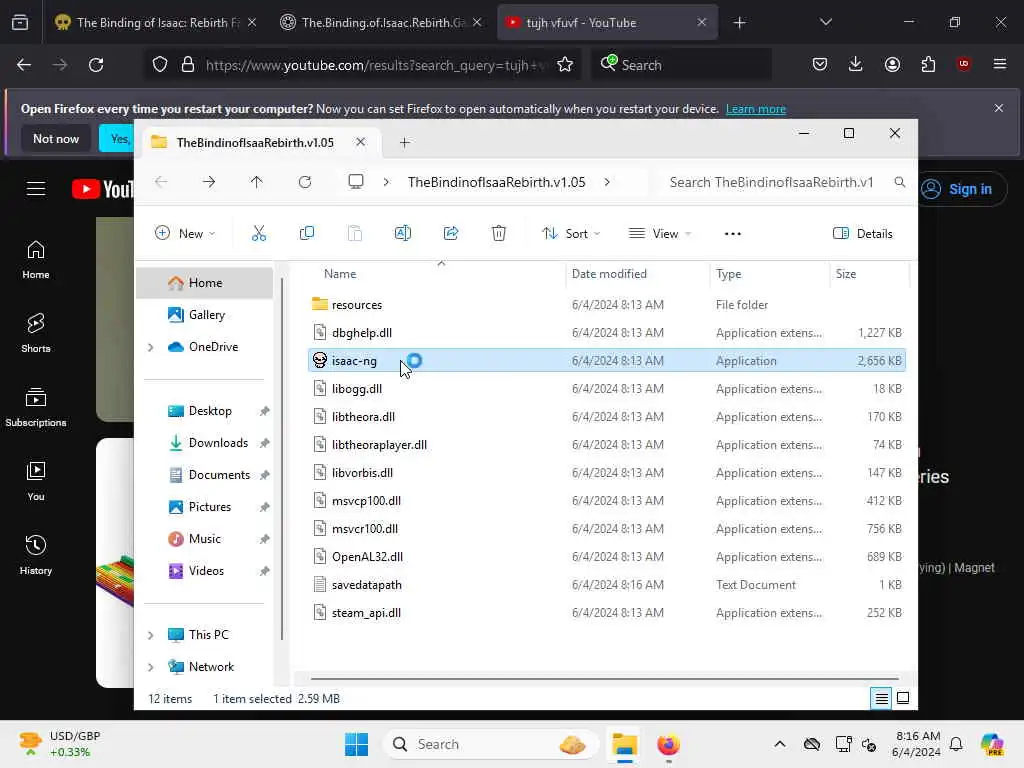This screenshot has width=1024, height=768.
Task: Click the Share icon in Explorer toolbar
Action: (451, 233)
